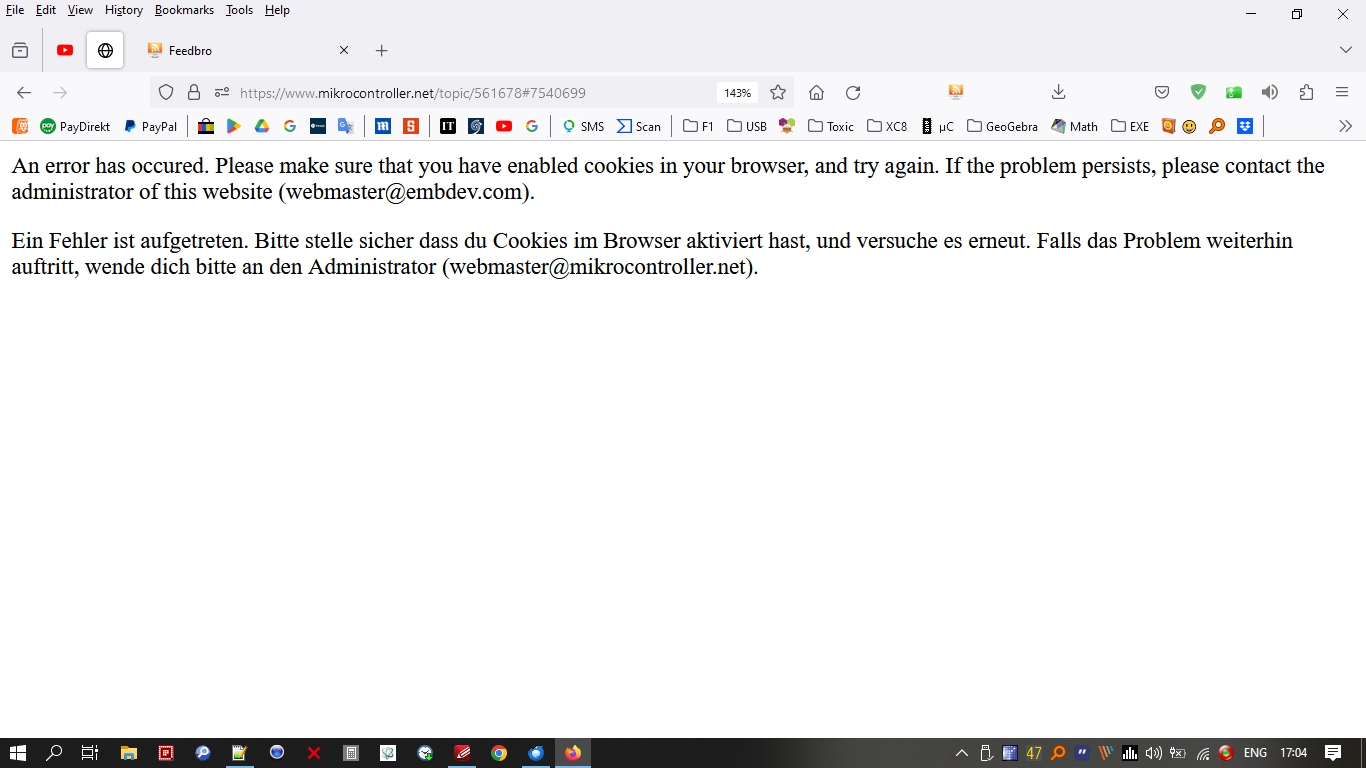Expand the XC8 bookmark folder
Screen dimensions: 1366x768
[x=887, y=126]
